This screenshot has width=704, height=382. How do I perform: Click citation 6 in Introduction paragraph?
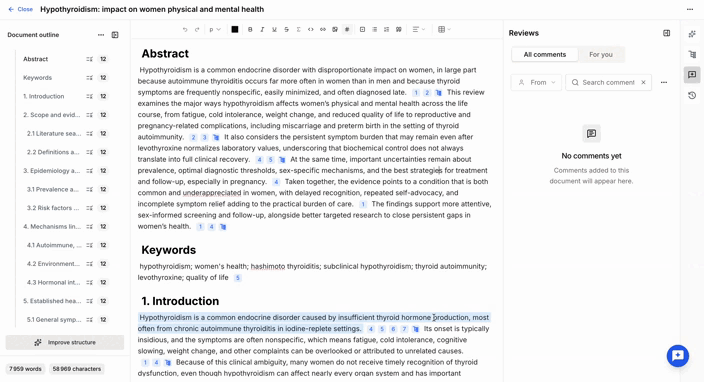393,329
